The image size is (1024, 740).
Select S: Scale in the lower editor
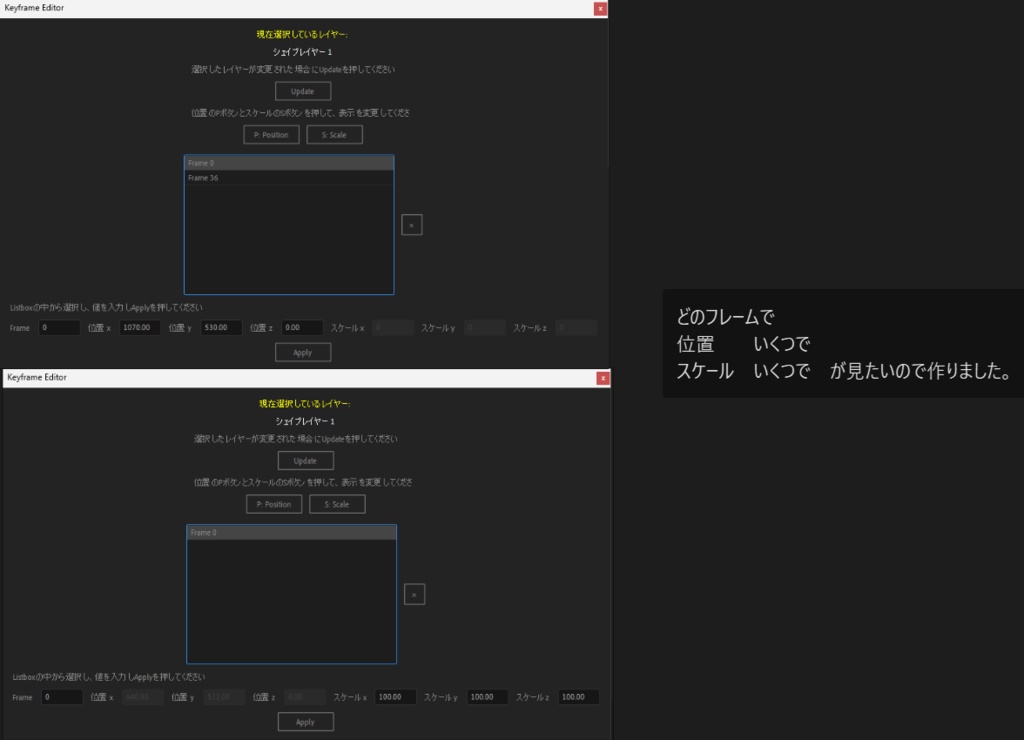(x=337, y=504)
